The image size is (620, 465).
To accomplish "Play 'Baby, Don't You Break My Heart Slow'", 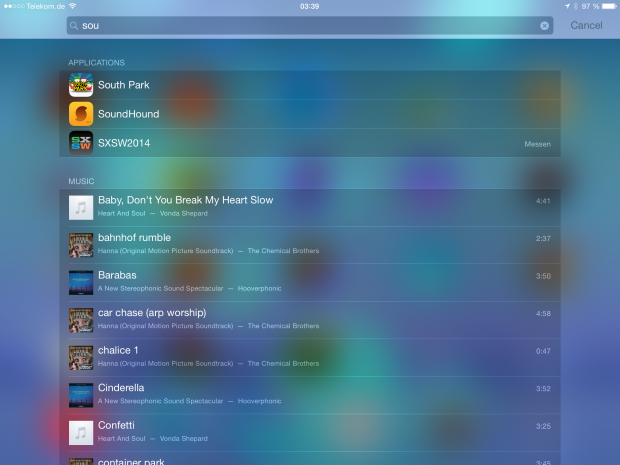I will tap(310, 208).
